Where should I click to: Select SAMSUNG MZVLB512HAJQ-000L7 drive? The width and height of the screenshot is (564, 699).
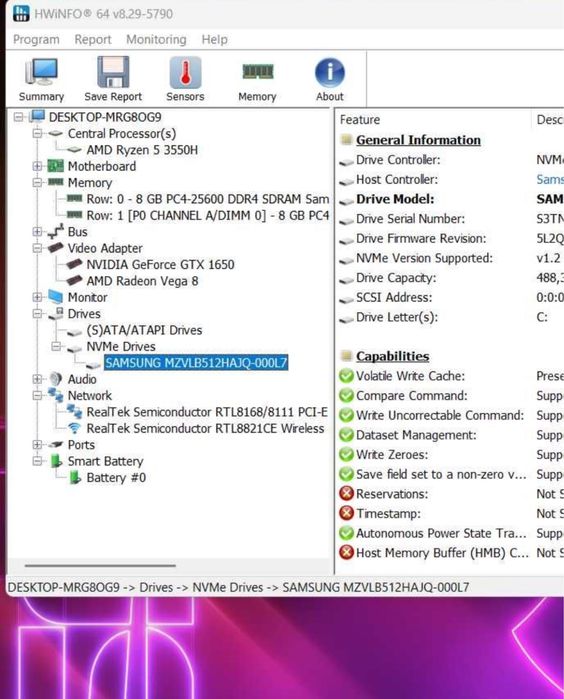click(196, 363)
